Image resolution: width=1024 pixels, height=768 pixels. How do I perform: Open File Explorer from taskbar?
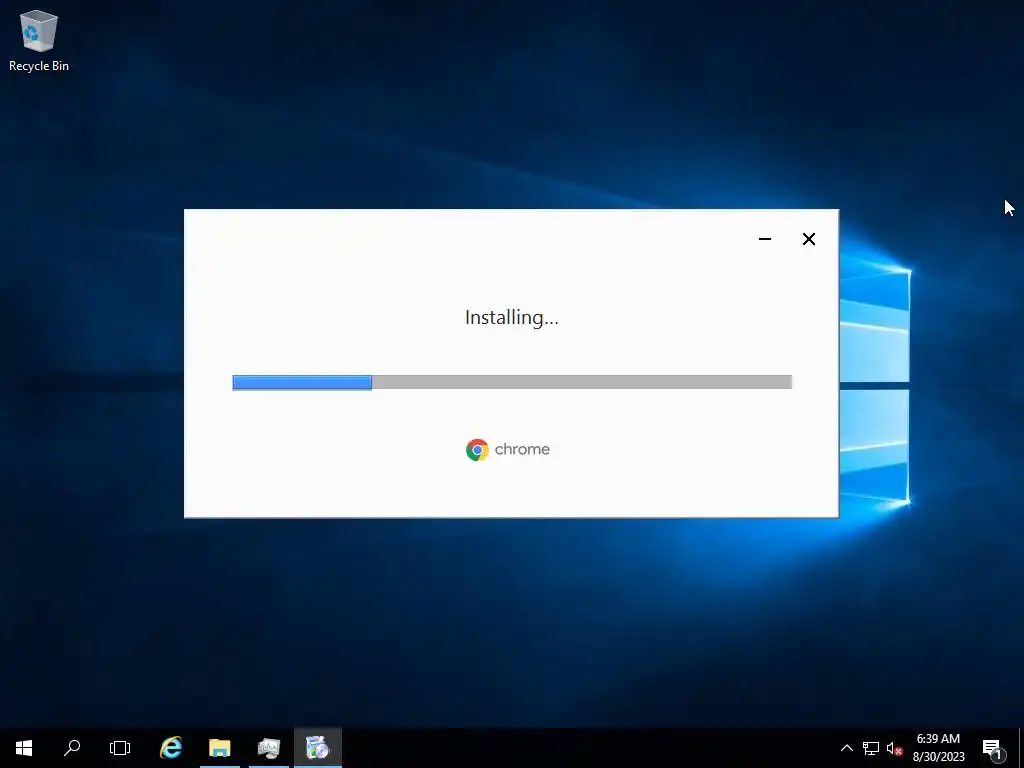[220, 748]
